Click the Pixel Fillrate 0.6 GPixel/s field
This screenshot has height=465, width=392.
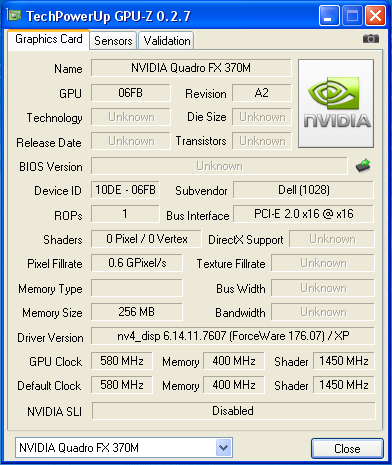[137, 263]
